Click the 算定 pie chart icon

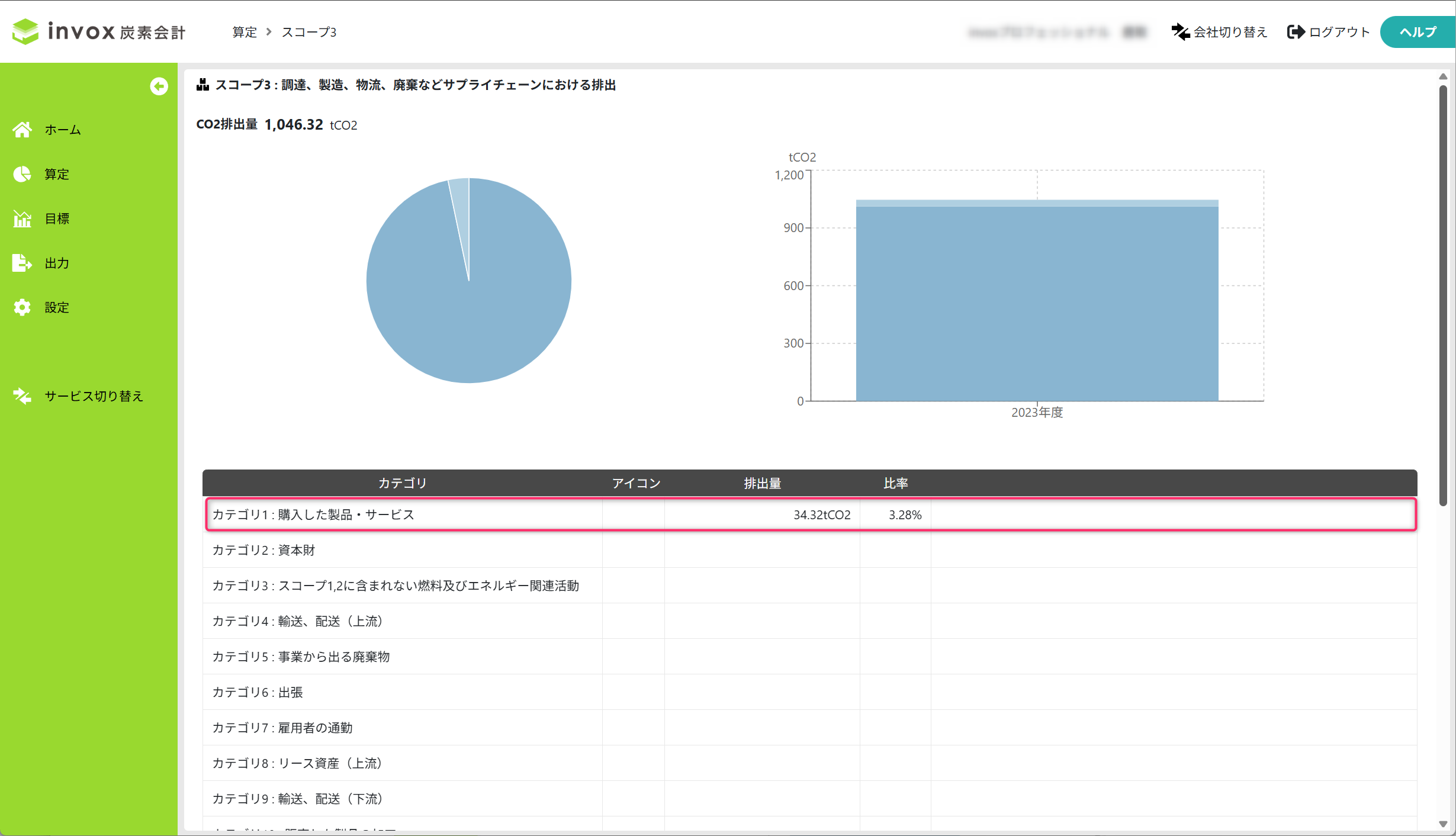[x=23, y=174]
